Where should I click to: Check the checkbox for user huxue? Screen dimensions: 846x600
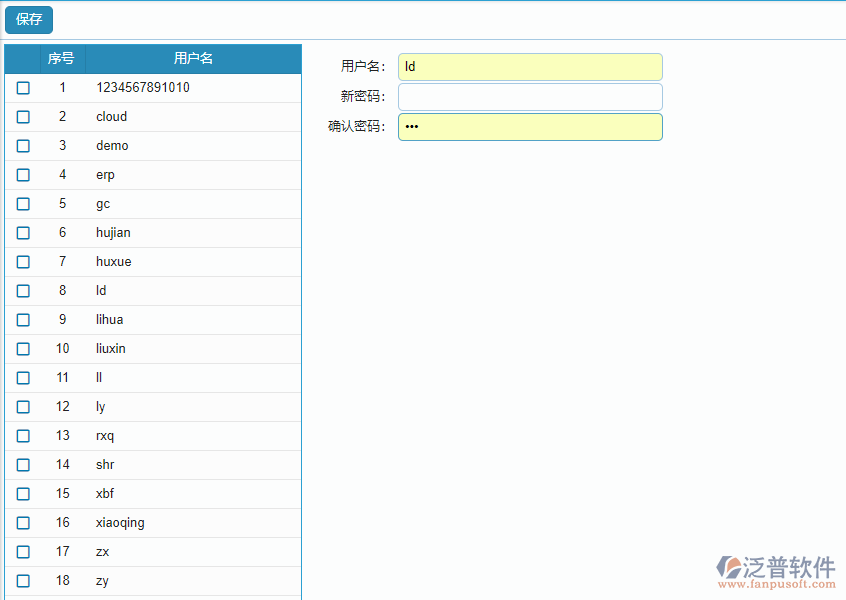(23, 261)
